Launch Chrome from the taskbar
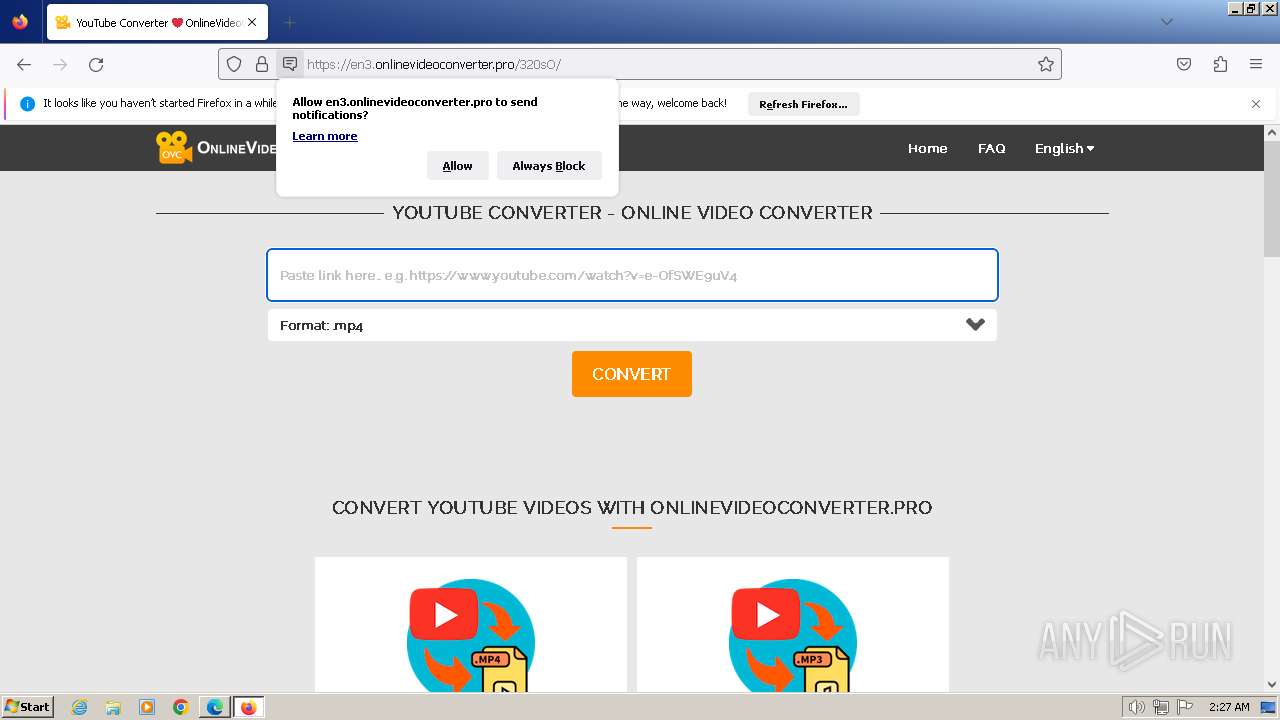Screen dimensions: 1280x720 [x=181, y=707]
